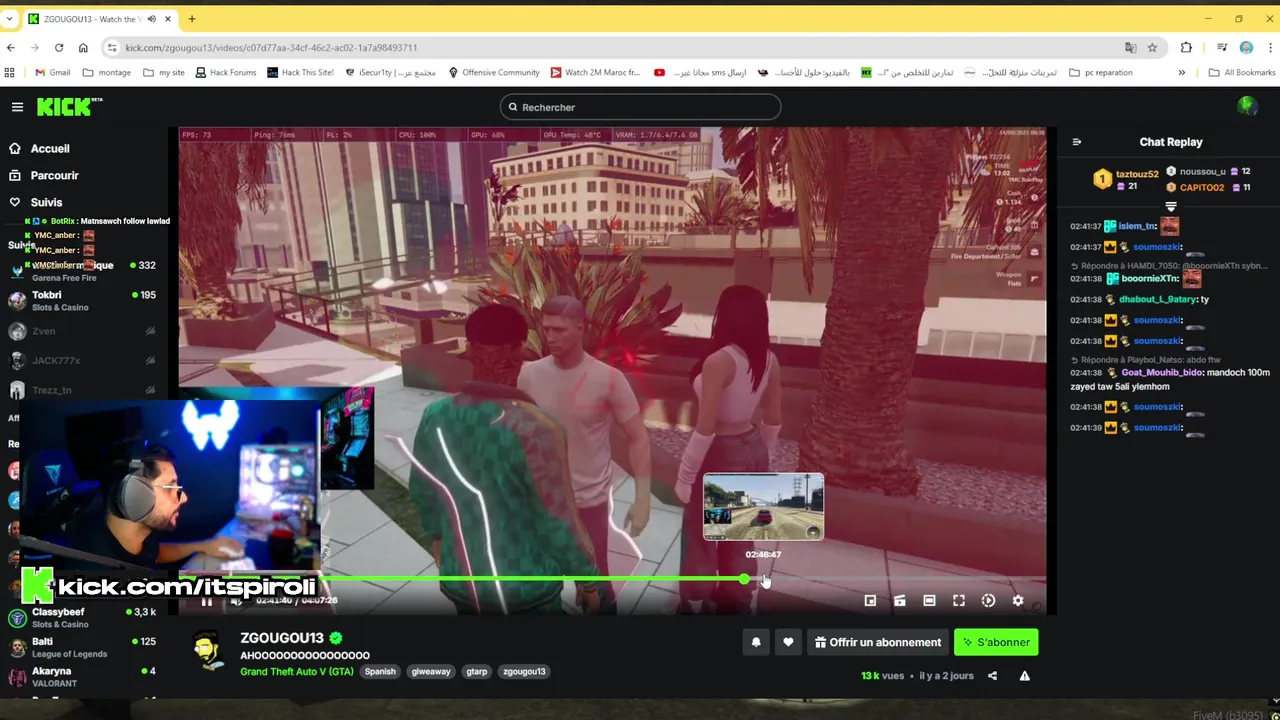
Task: Reload the current page
Action: (59, 47)
